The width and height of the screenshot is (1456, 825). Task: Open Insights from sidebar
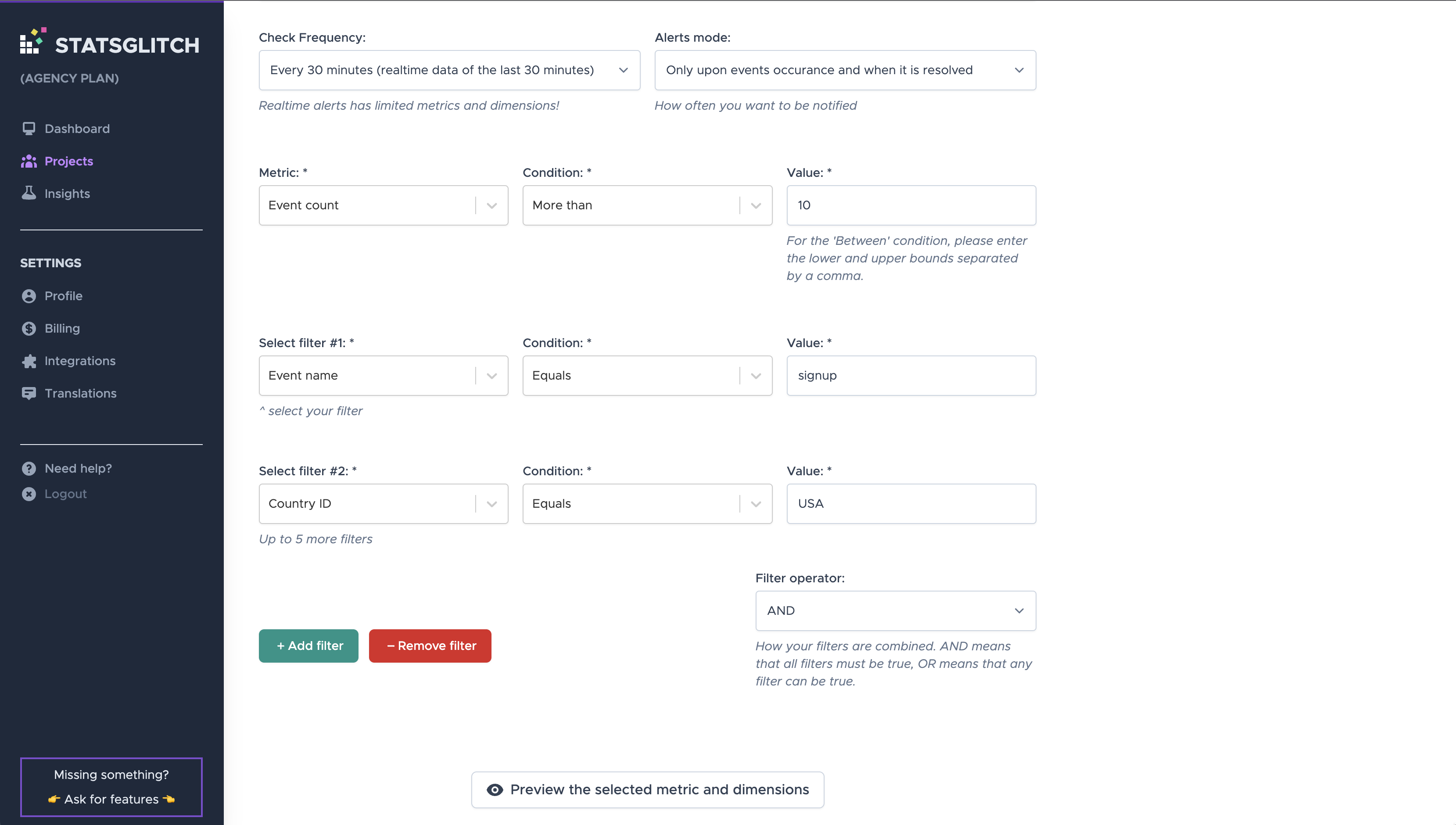tap(68, 194)
